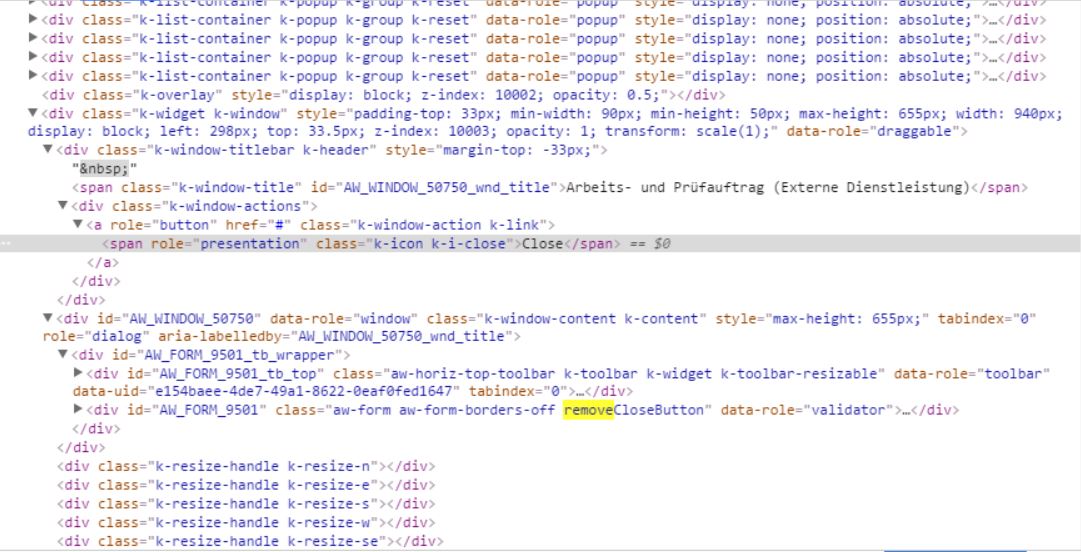Select the k-resize-handle k-resize-se div row
The height and width of the screenshot is (552, 1081).
250,541
